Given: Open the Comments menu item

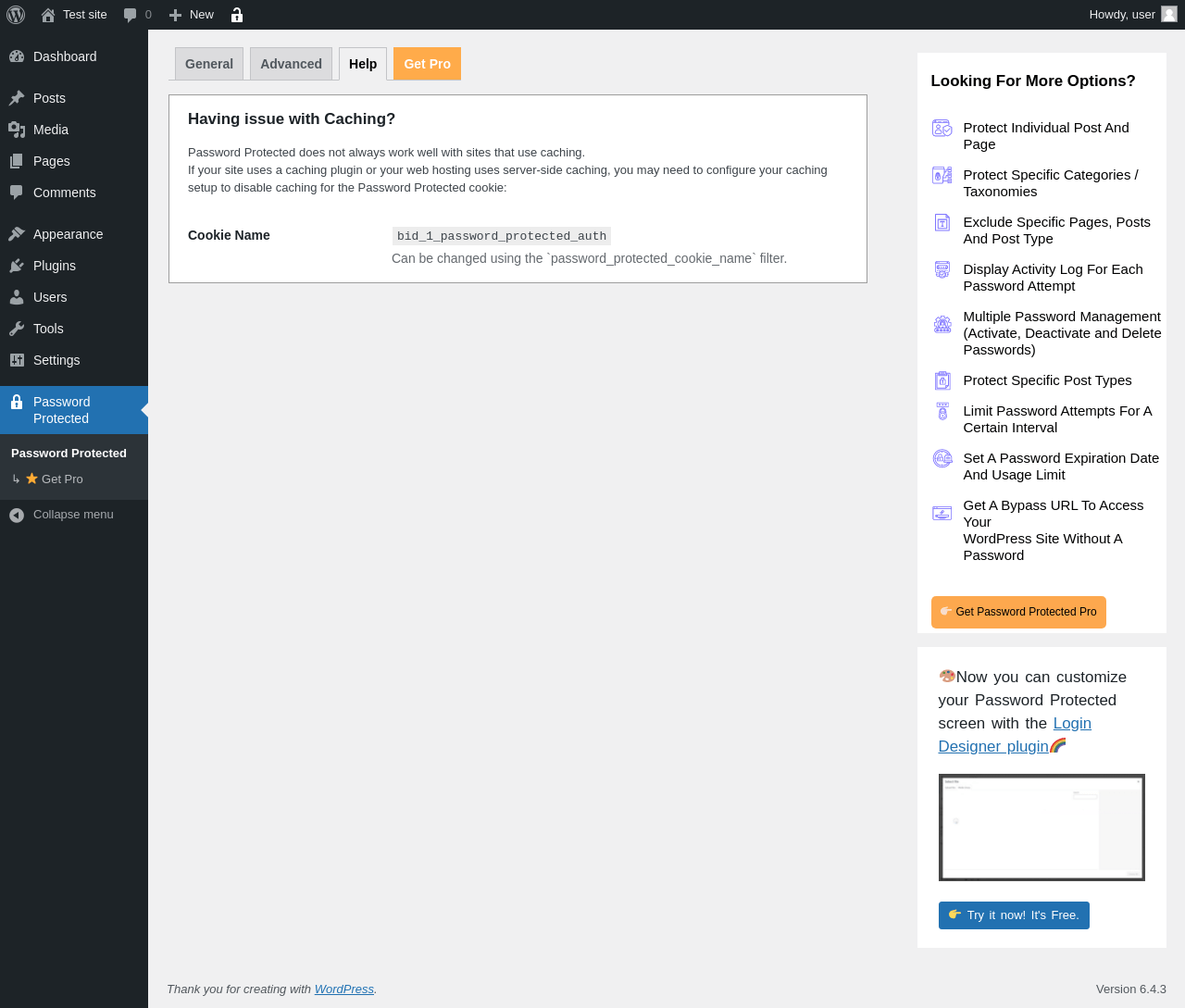Looking at the screenshot, I should point(74,193).
